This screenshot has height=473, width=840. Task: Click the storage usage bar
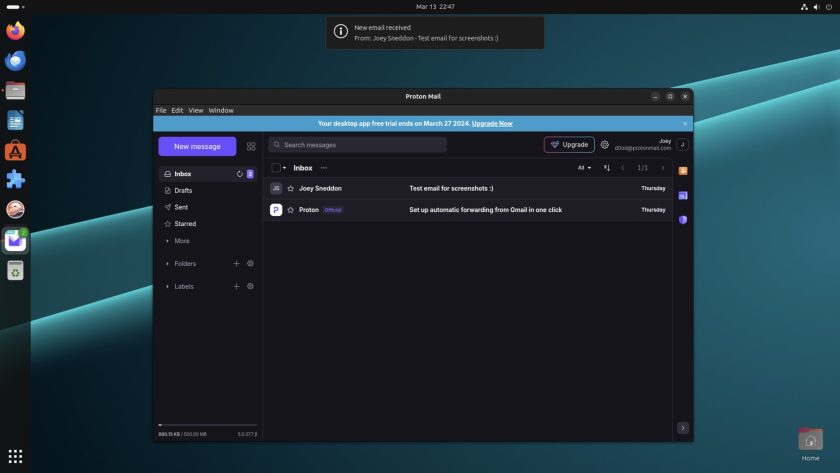point(208,425)
